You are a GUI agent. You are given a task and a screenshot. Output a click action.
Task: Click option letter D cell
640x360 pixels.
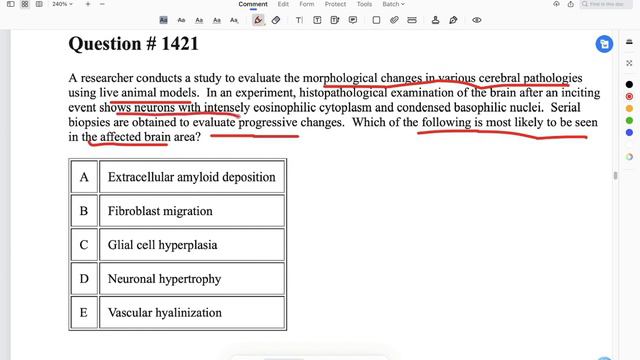pyautogui.click(x=84, y=279)
